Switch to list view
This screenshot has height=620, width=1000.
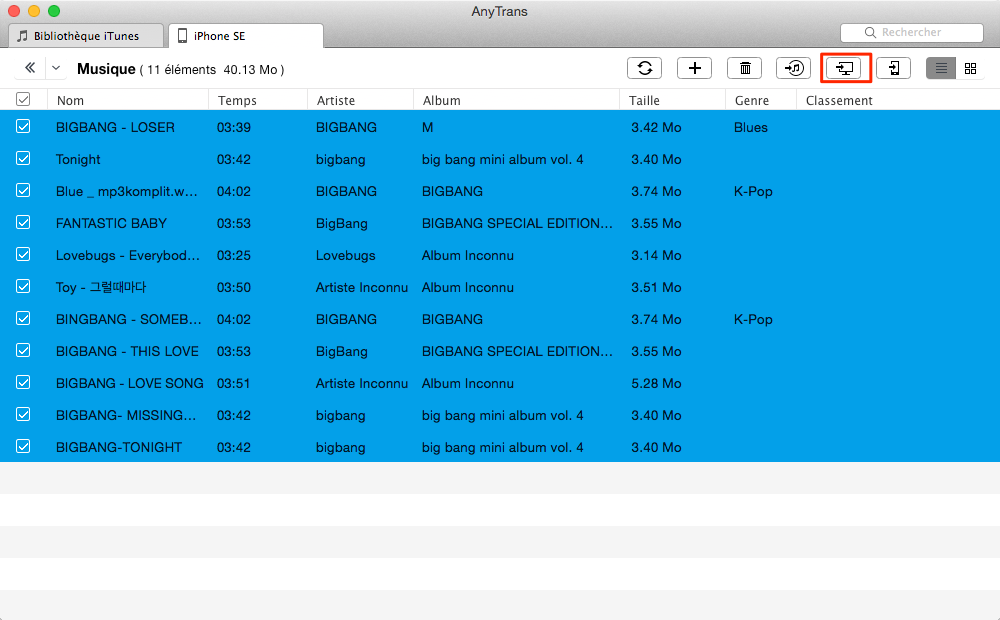[x=941, y=68]
